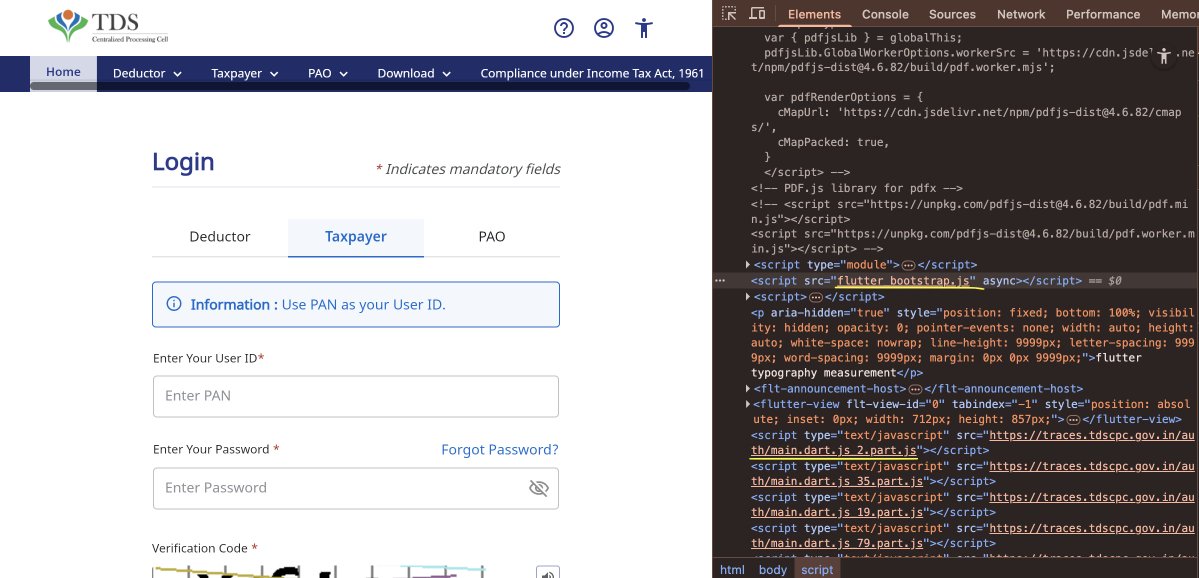The width and height of the screenshot is (1199, 578).
Task: Click the Enter Password input field
Action: 356,488
